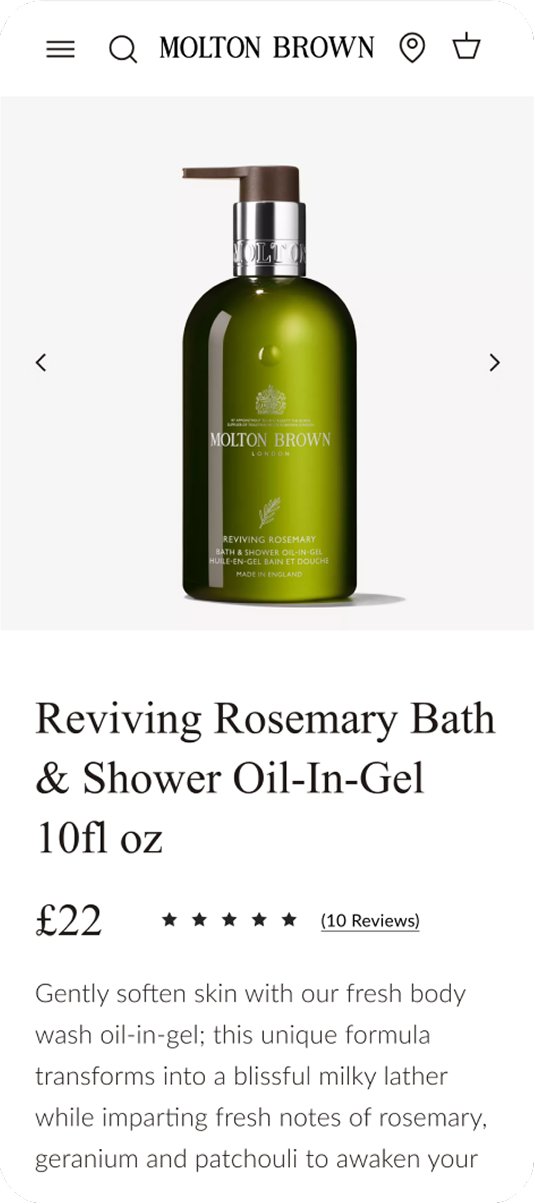The image size is (535, 1204).
Task: Select the third rating star
Action: click(229, 919)
